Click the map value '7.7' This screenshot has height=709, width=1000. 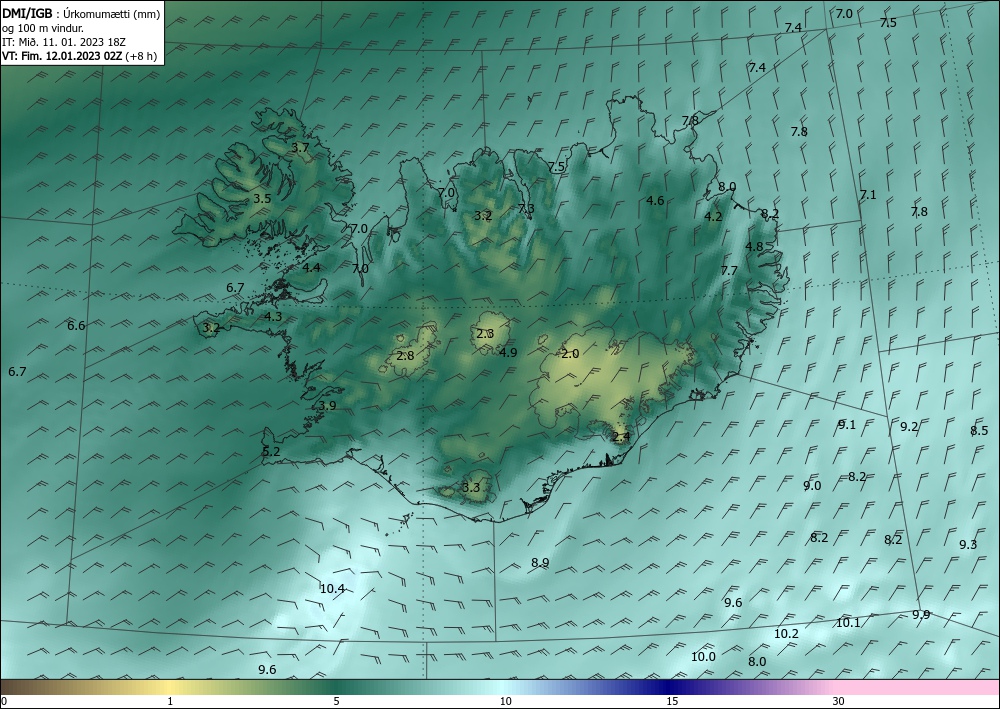pyautogui.click(x=729, y=270)
